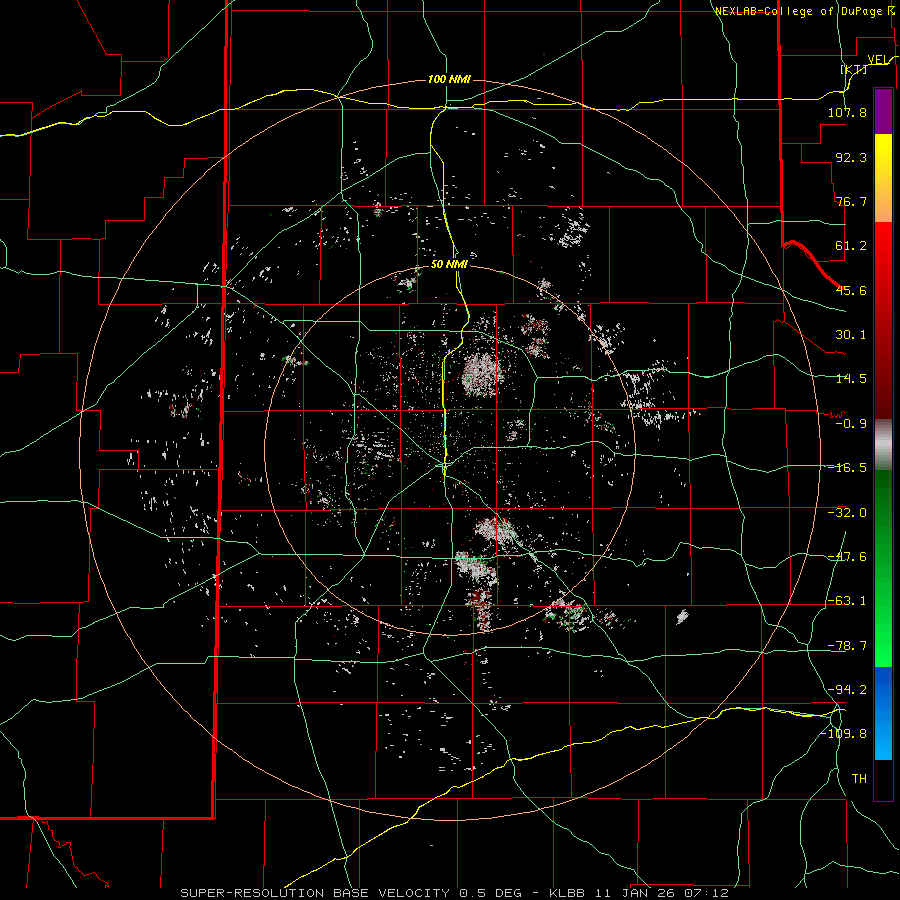Select the 30.1 velocity scale value
This screenshot has height=900, width=900.
click(851, 335)
